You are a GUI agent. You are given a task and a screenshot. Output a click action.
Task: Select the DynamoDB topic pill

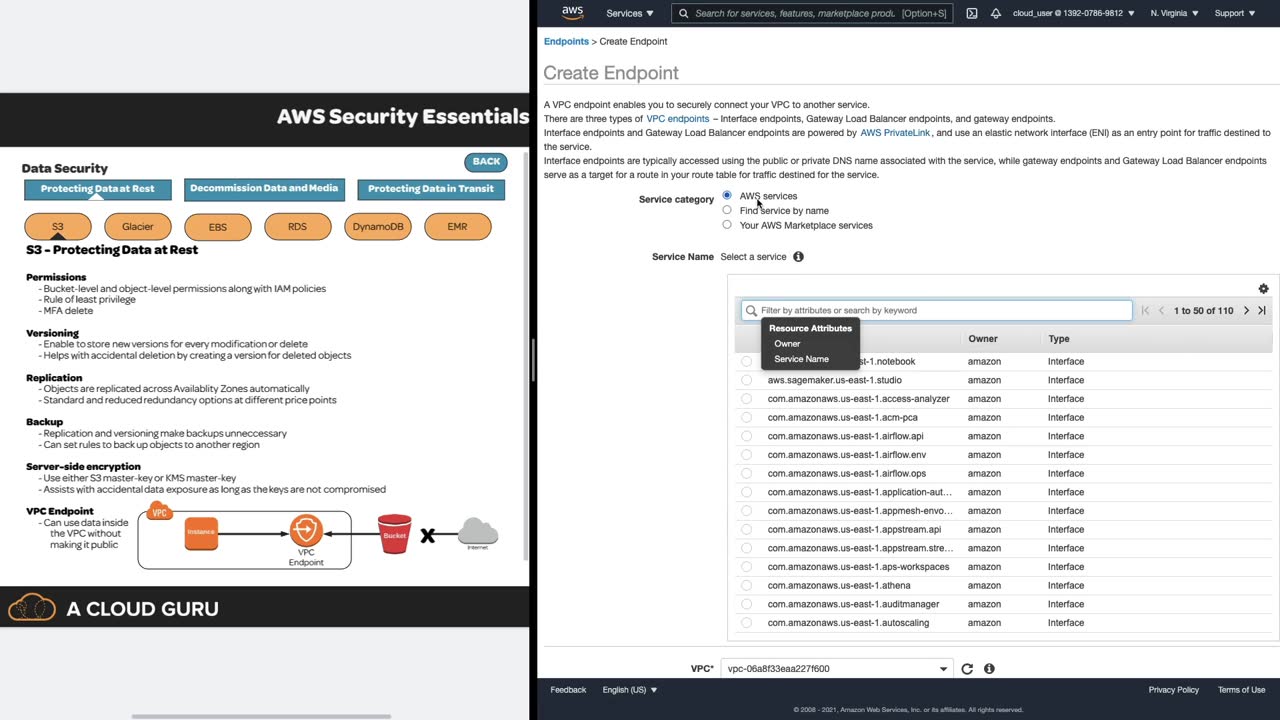click(378, 227)
